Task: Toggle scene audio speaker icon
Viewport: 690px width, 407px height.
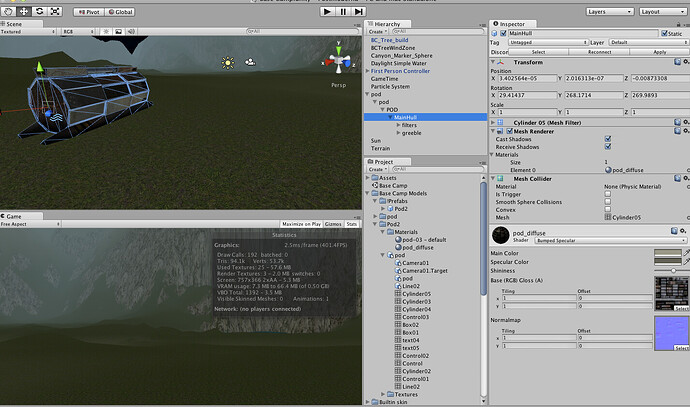Action: point(131,32)
